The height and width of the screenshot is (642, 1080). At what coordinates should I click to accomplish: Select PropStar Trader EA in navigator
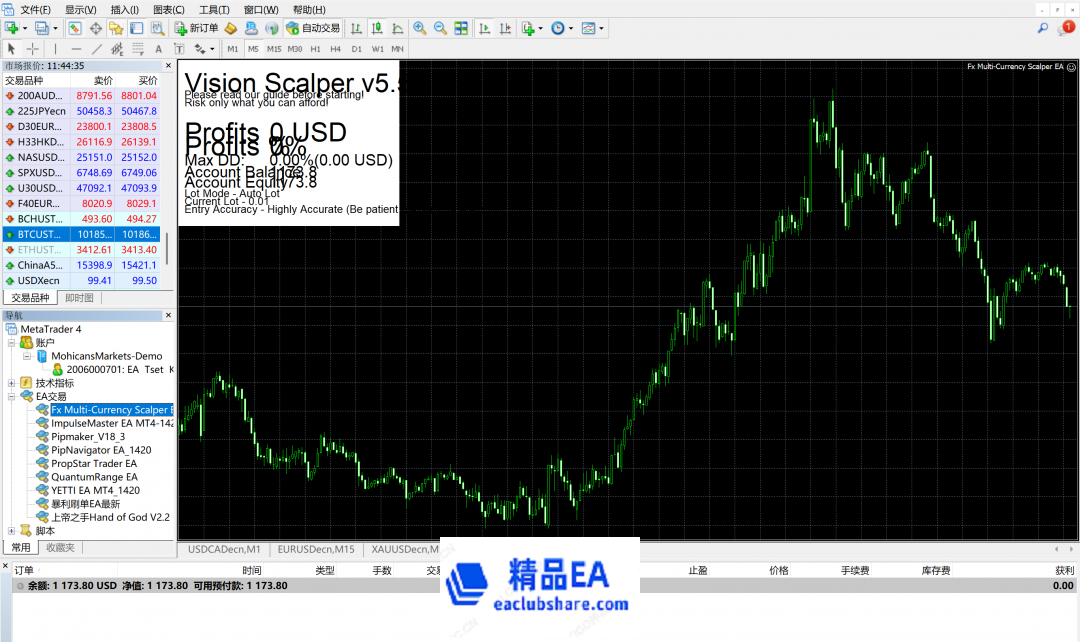tap(94, 464)
